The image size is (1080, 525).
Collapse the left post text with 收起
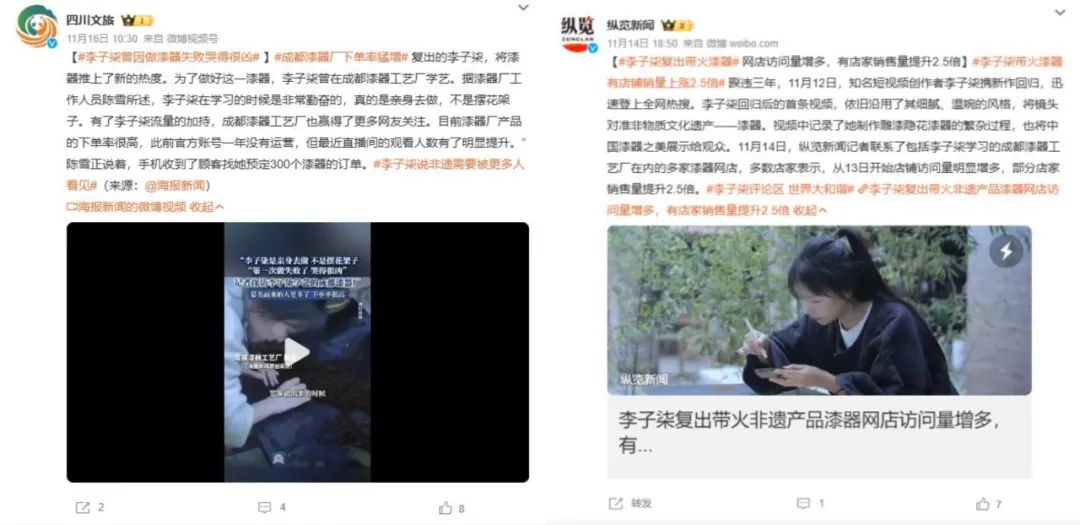click(x=207, y=207)
